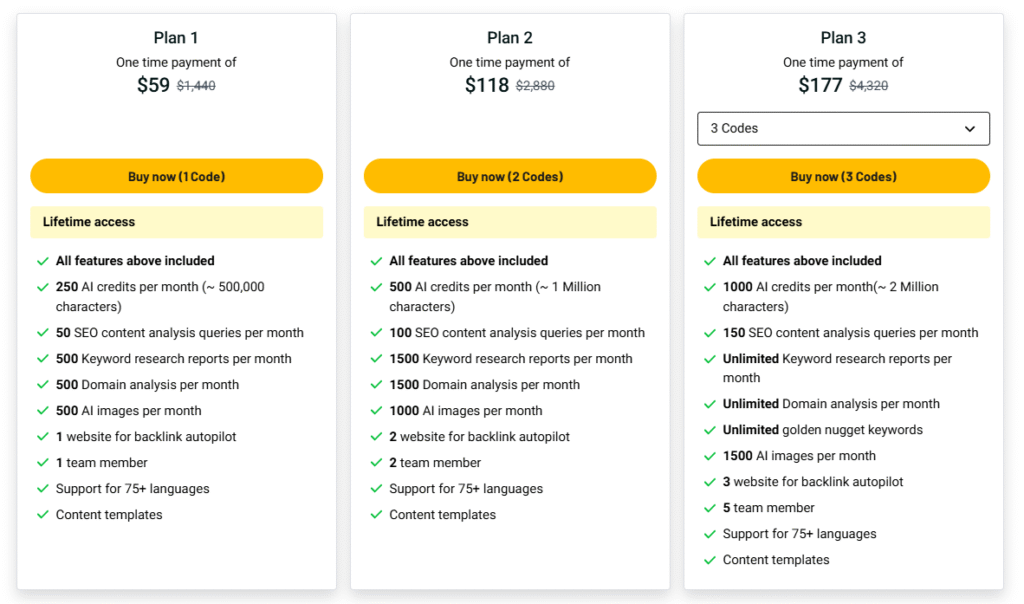This screenshot has height=604, width=1024.
Task: Select the Plan 2 heading
Action: (510, 38)
